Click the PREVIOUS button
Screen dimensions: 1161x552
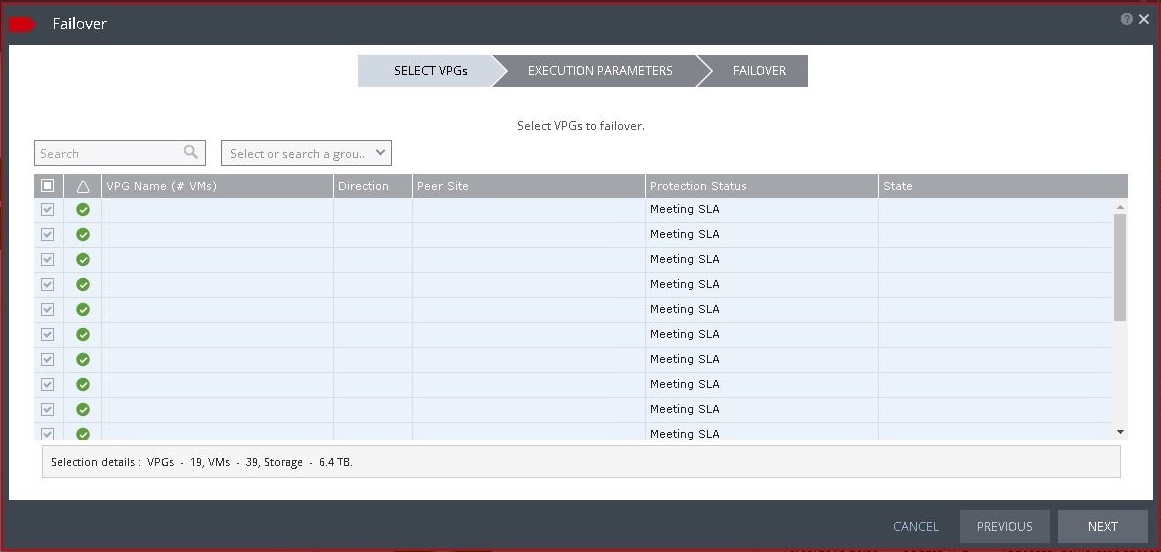point(1005,527)
